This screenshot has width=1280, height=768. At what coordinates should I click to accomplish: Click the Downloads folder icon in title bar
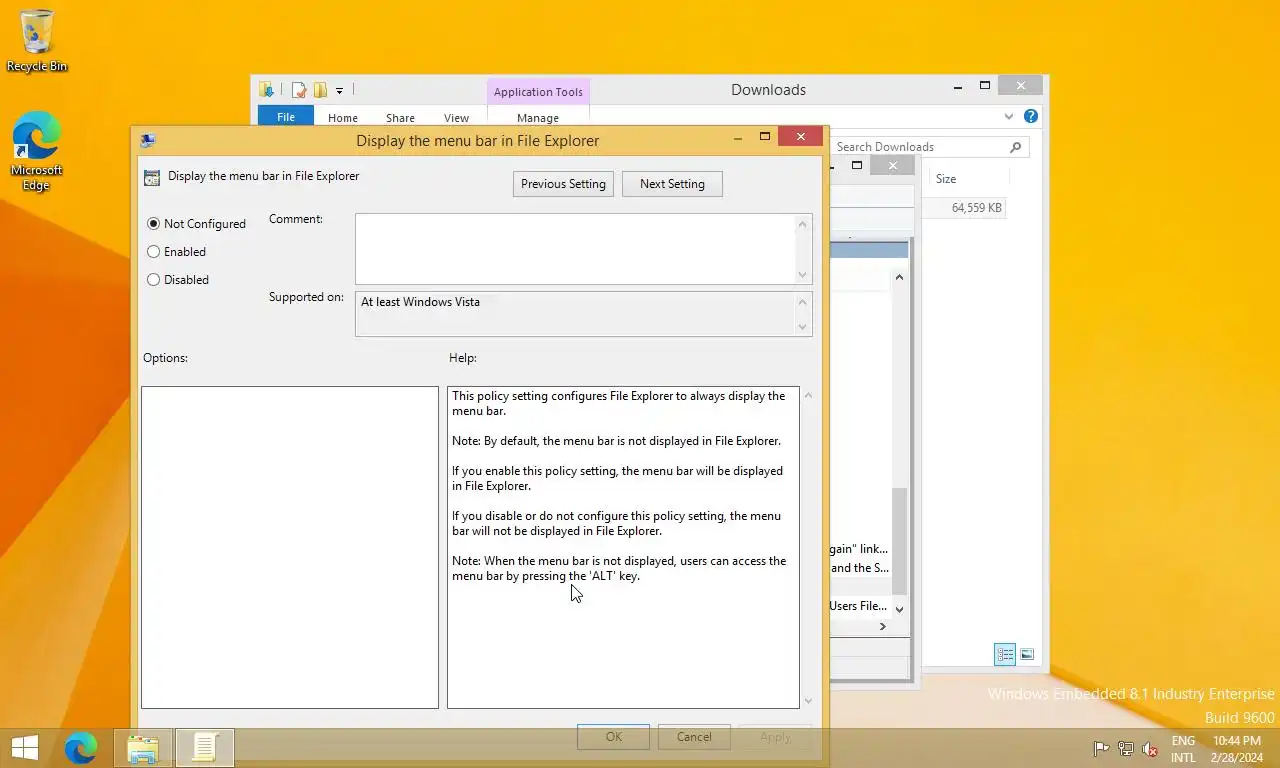tap(267, 90)
